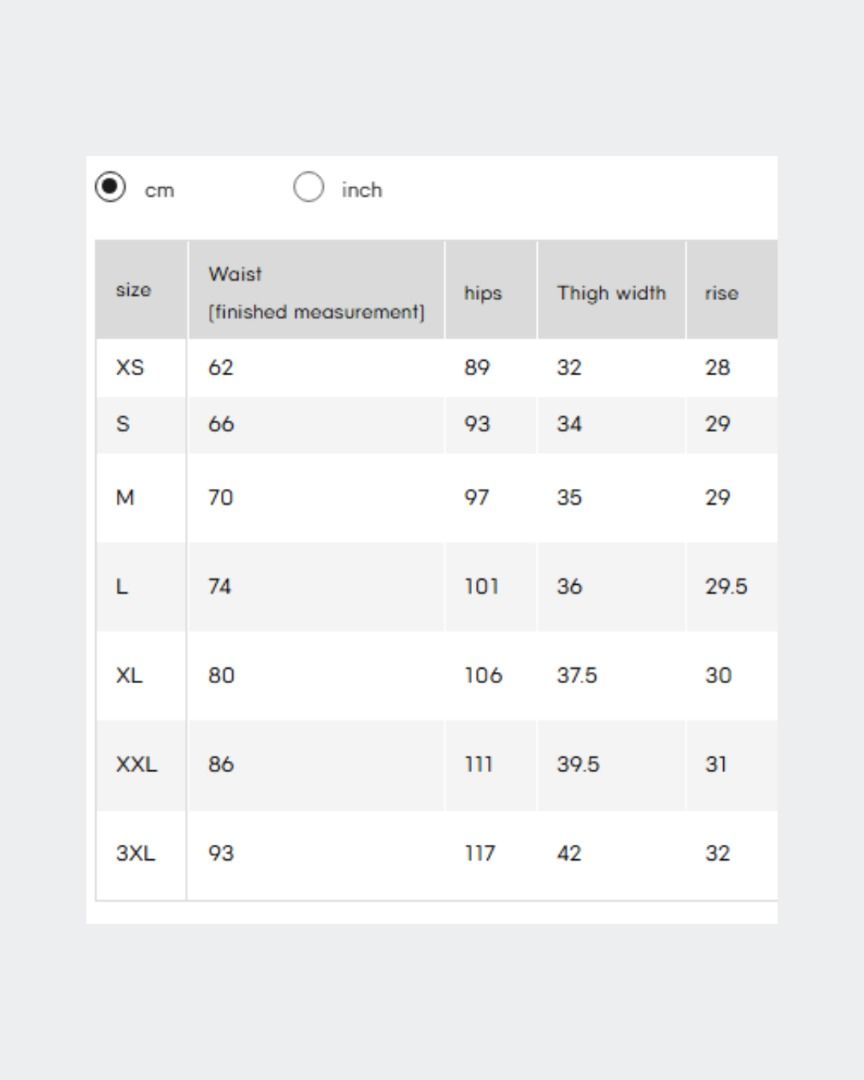Select the 3XL size row label
This screenshot has height=1080, width=864.
pyautogui.click(x=135, y=853)
